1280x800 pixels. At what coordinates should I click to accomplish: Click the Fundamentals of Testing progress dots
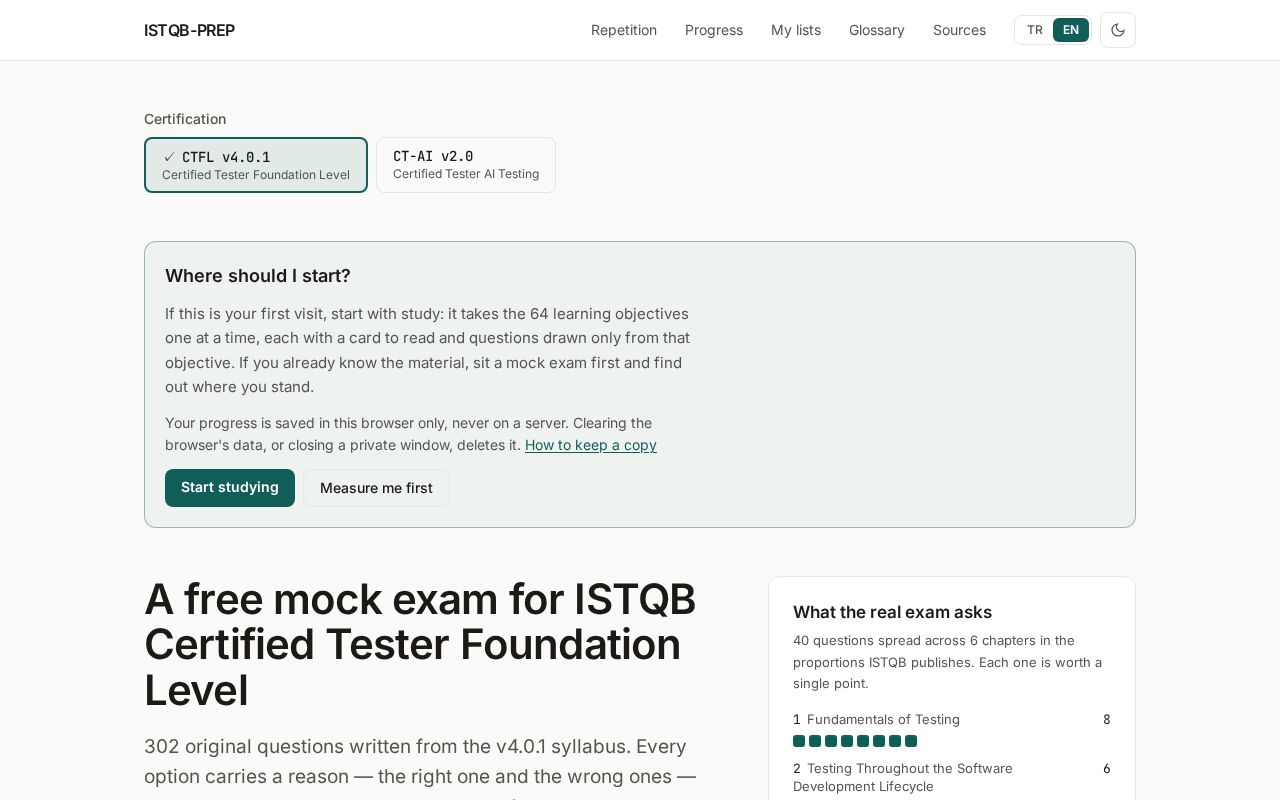[855, 741]
